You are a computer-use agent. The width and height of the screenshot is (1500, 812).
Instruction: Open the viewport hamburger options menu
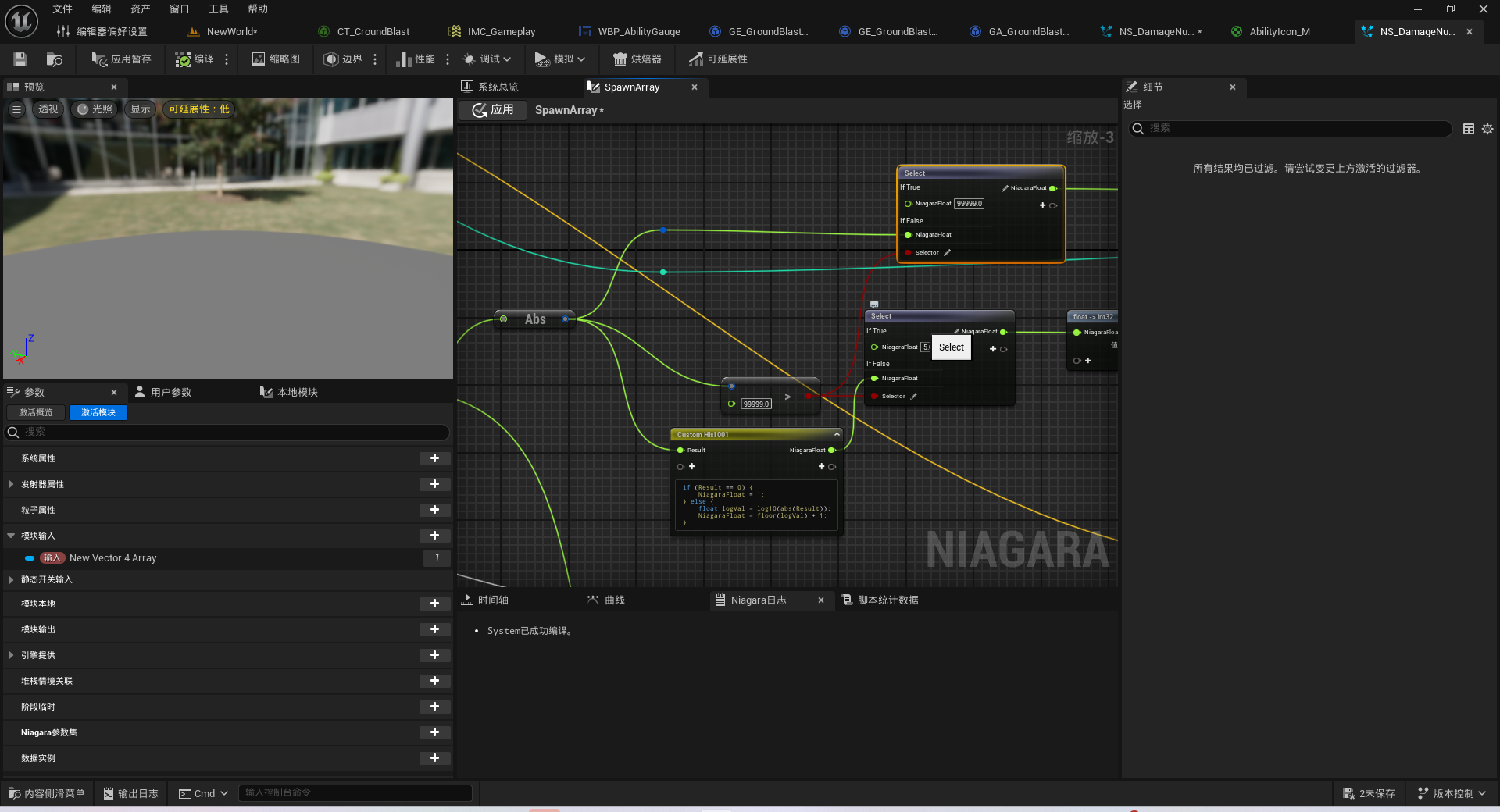click(x=16, y=109)
